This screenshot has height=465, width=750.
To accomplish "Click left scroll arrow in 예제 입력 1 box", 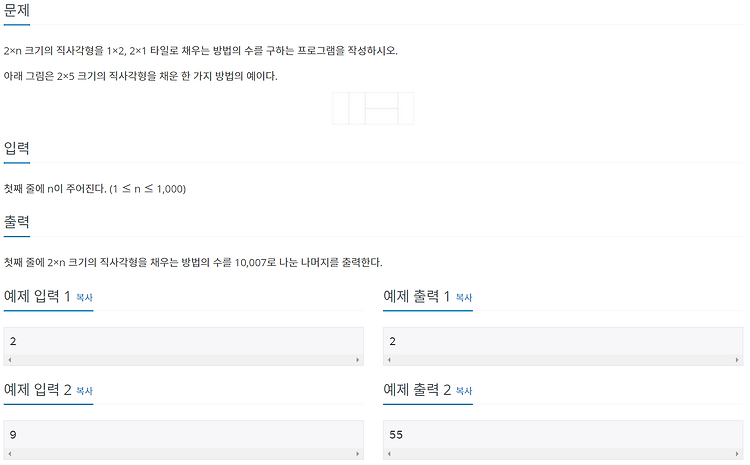I will (x=10, y=360).
